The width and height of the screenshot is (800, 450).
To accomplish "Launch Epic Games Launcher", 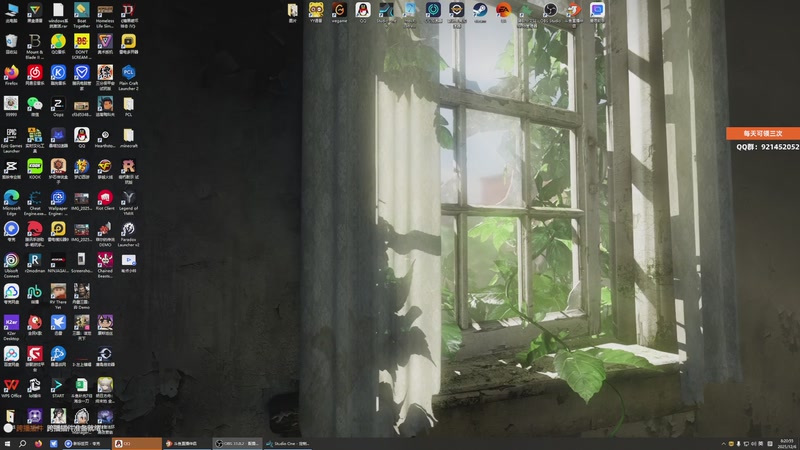I will [x=11, y=140].
